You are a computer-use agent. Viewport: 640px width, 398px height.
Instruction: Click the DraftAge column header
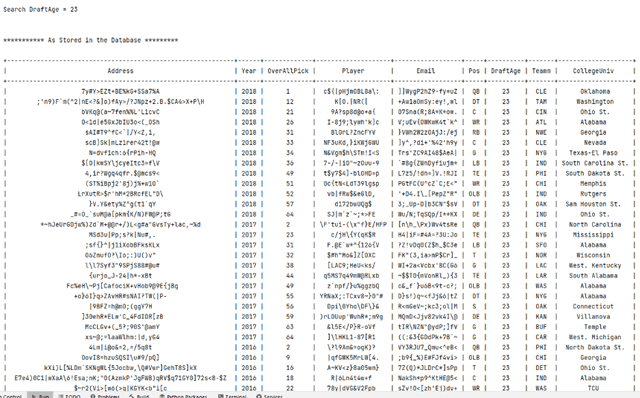coord(505,71)
